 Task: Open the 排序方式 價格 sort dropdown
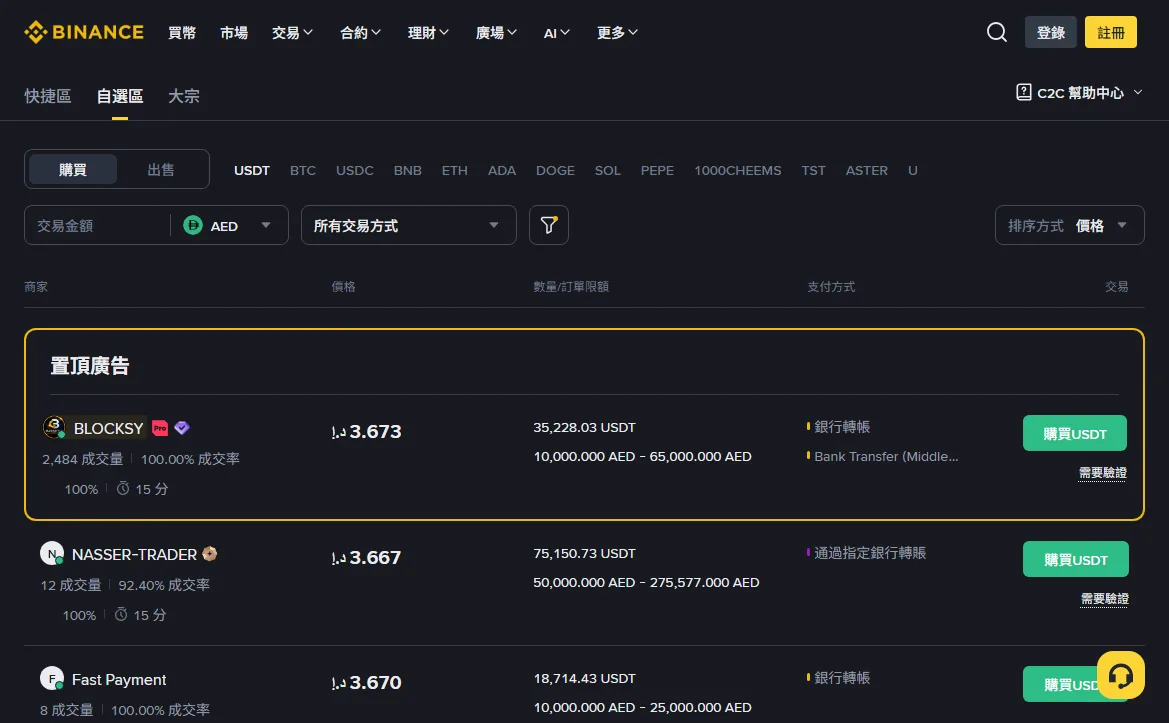click(1069, 225)
